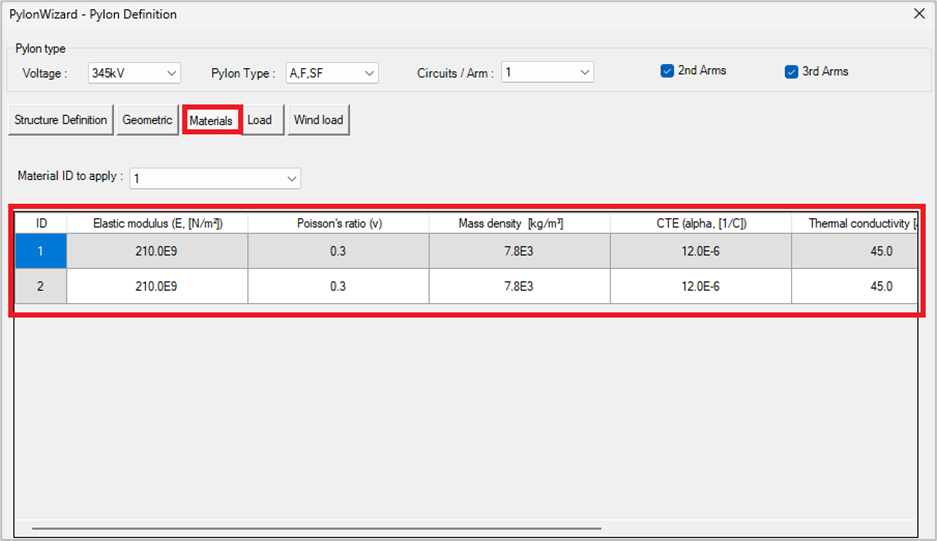Close the PylonWizard dialog window
937x541 pixels.
pyautogui.click(x=919, y=14)
